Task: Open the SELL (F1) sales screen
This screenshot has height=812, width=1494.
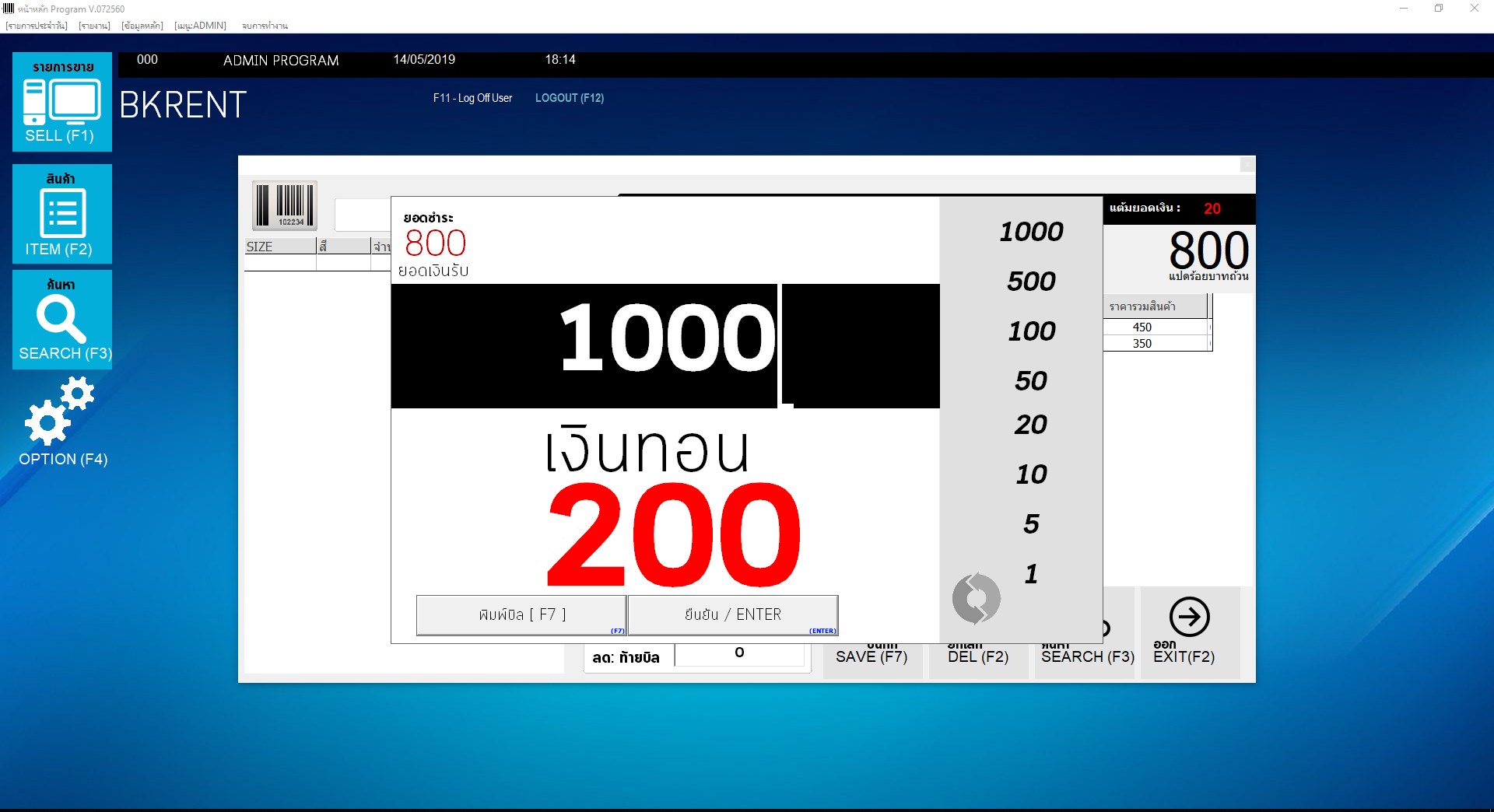Action: (62, 102)
